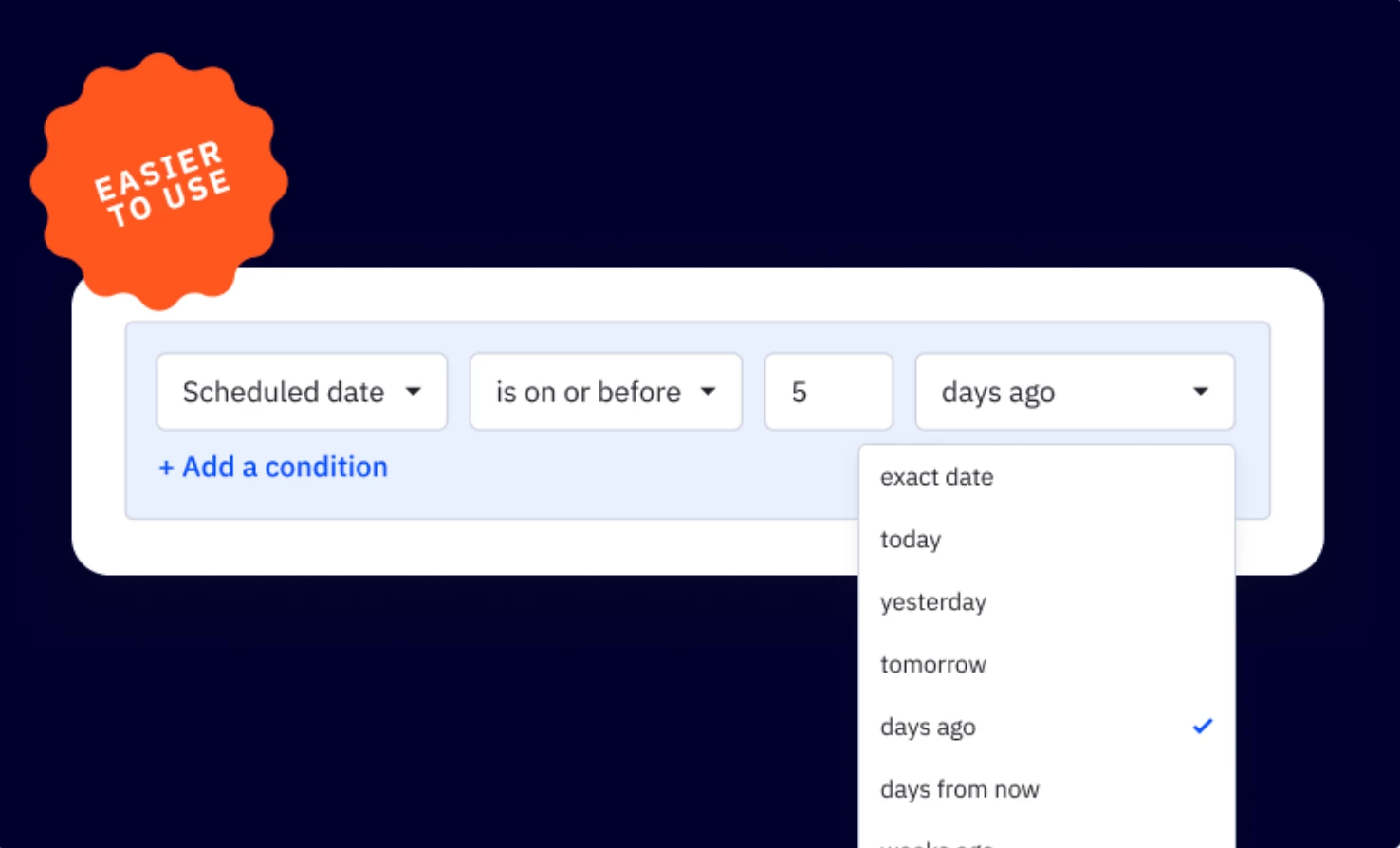Click the "+ Add a condition" link
Viewport: 1400px width, 848px height.
click(272, 467)
